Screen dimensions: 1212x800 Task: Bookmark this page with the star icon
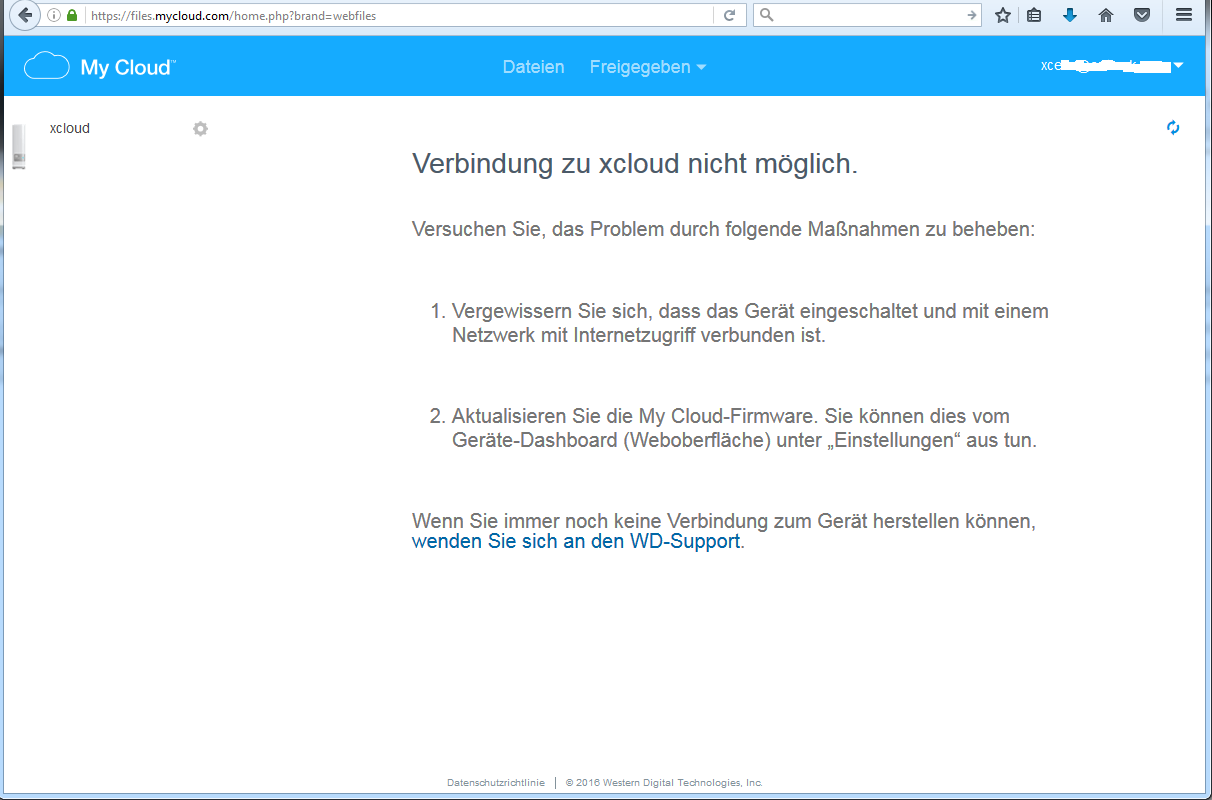pyautogui.click(x=1003, y=15)
